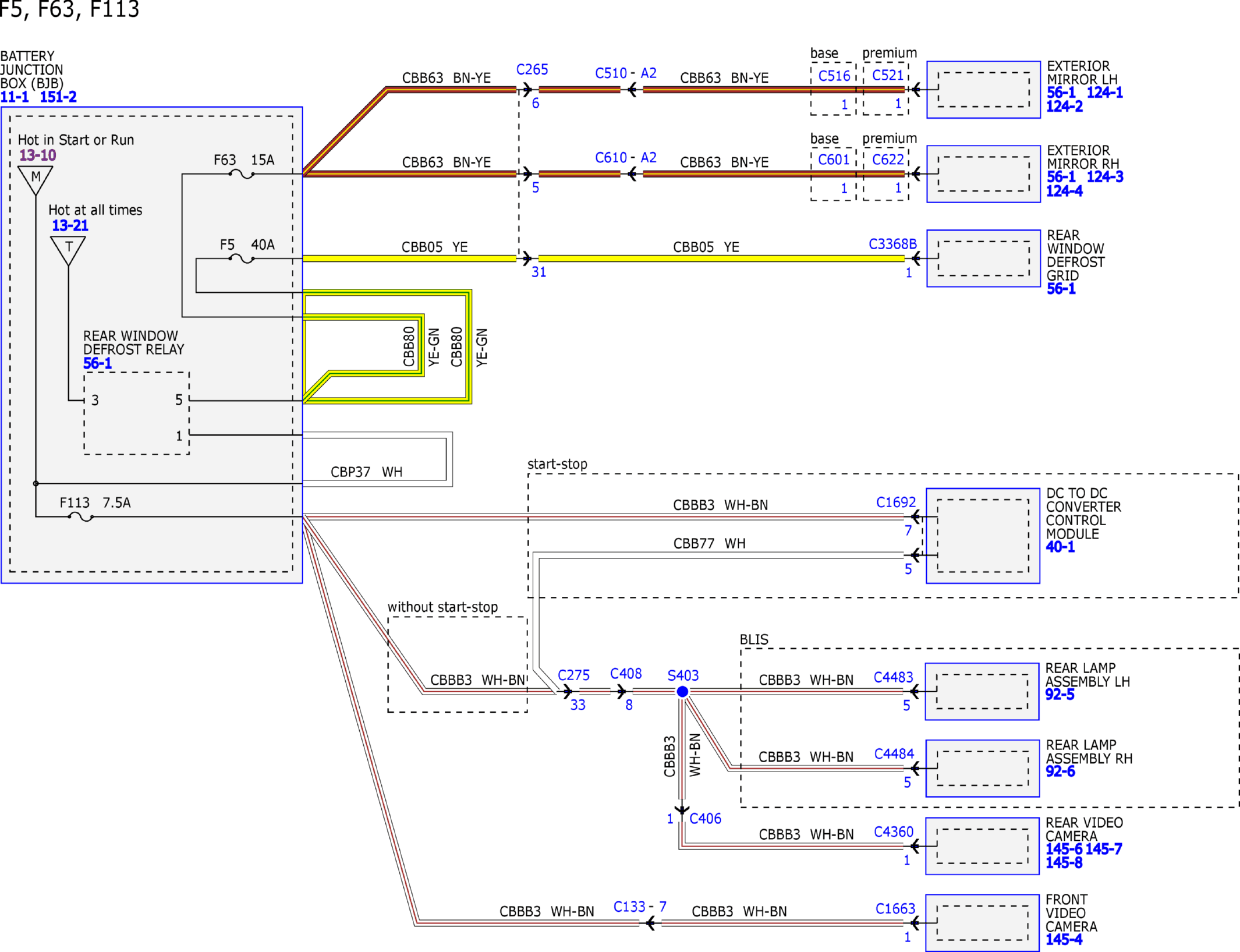1240x952 pixels.
Task: Select the CBB05 YE label near C3368B
Action: (x=706, y=247)
